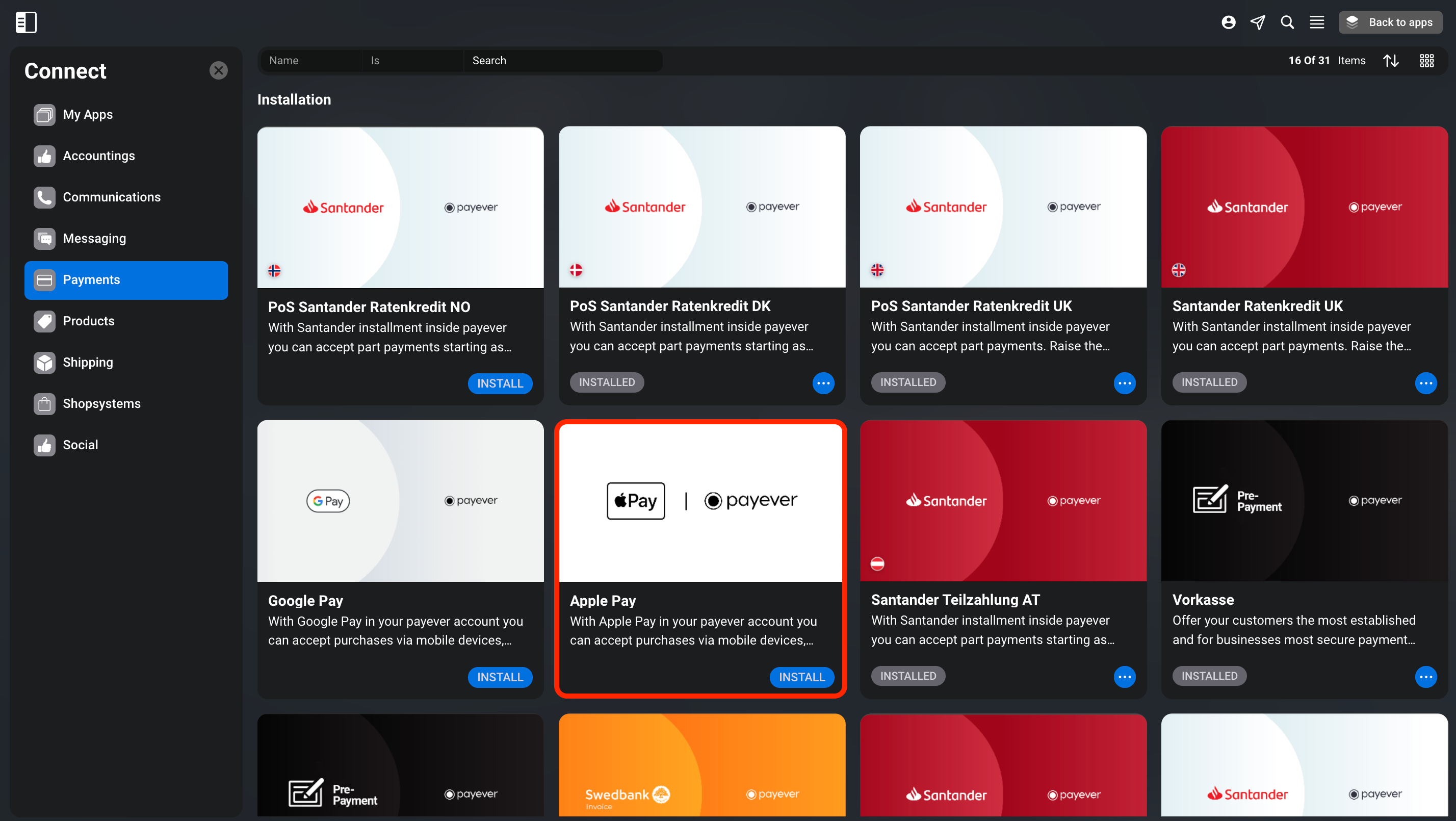Select Accountings category
Screen dimensions: 1456x821
pos(126,156)
